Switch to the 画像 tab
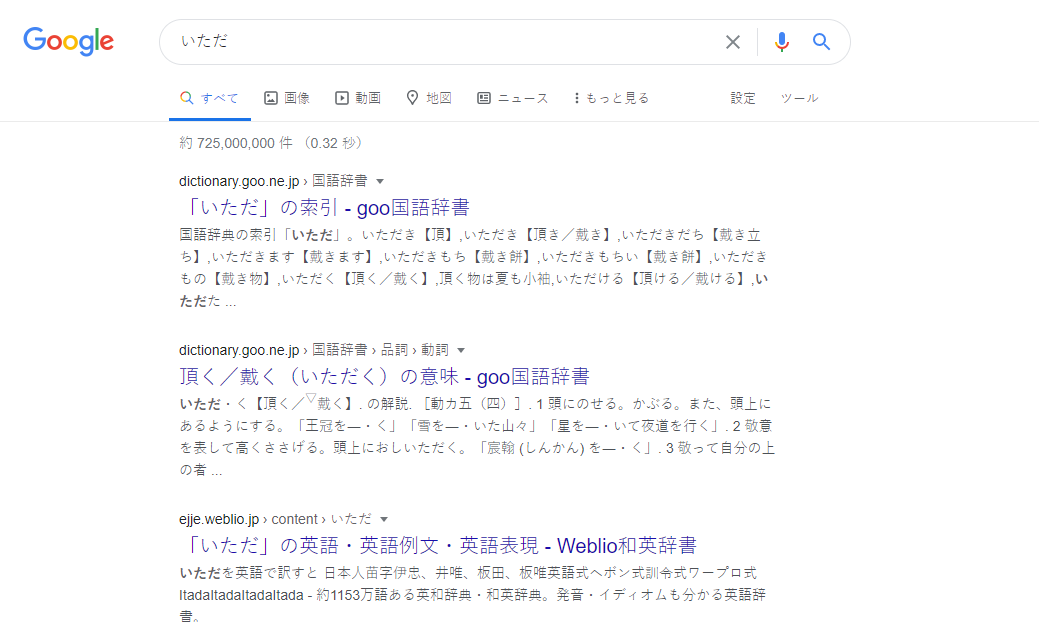1039x622 pixels. click(x=287, y=98)
